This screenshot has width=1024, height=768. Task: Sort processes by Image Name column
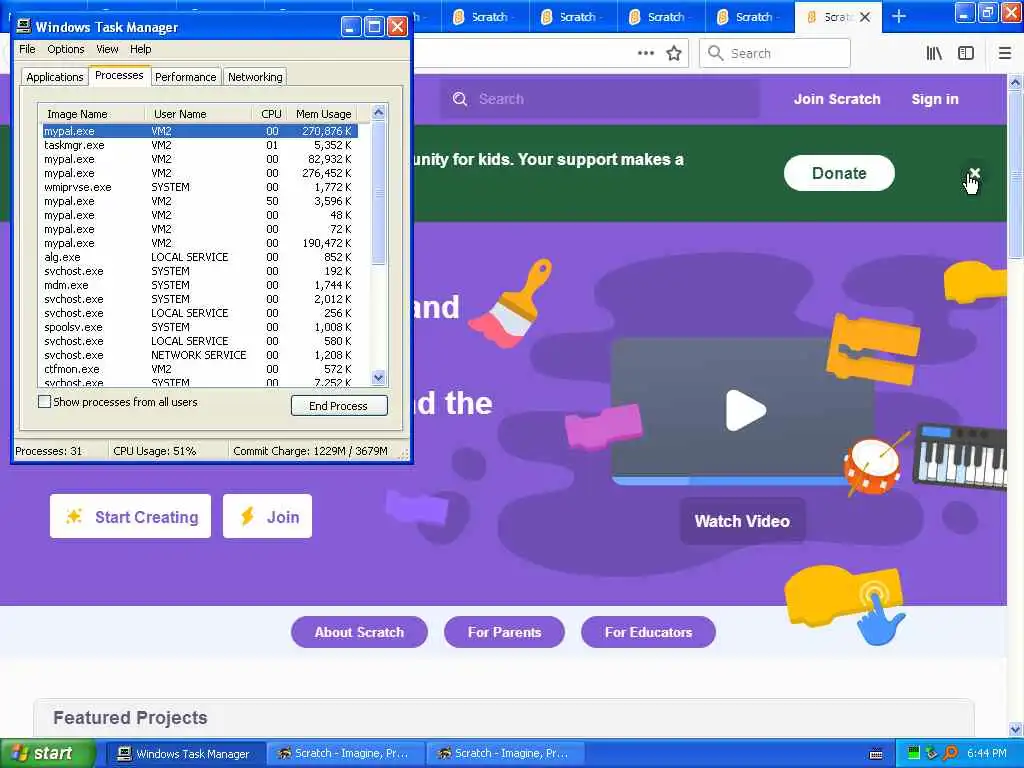point(91,114)
